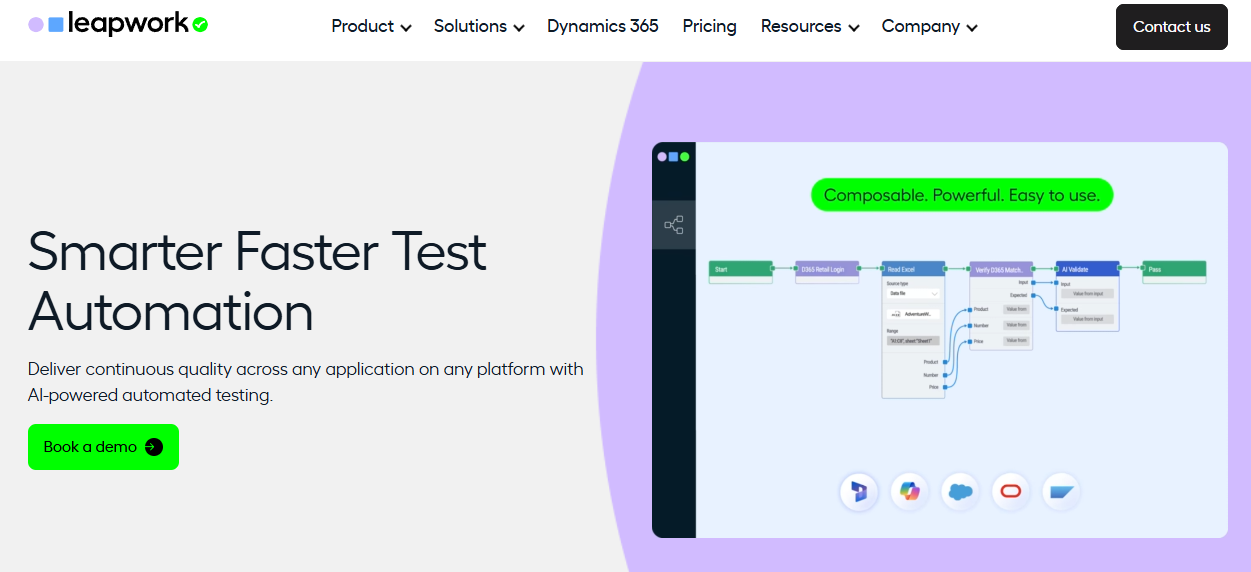Screen dimensions: 1251x572
Task: Click the Range field in Read Excel node
Action: coord(913,341)
